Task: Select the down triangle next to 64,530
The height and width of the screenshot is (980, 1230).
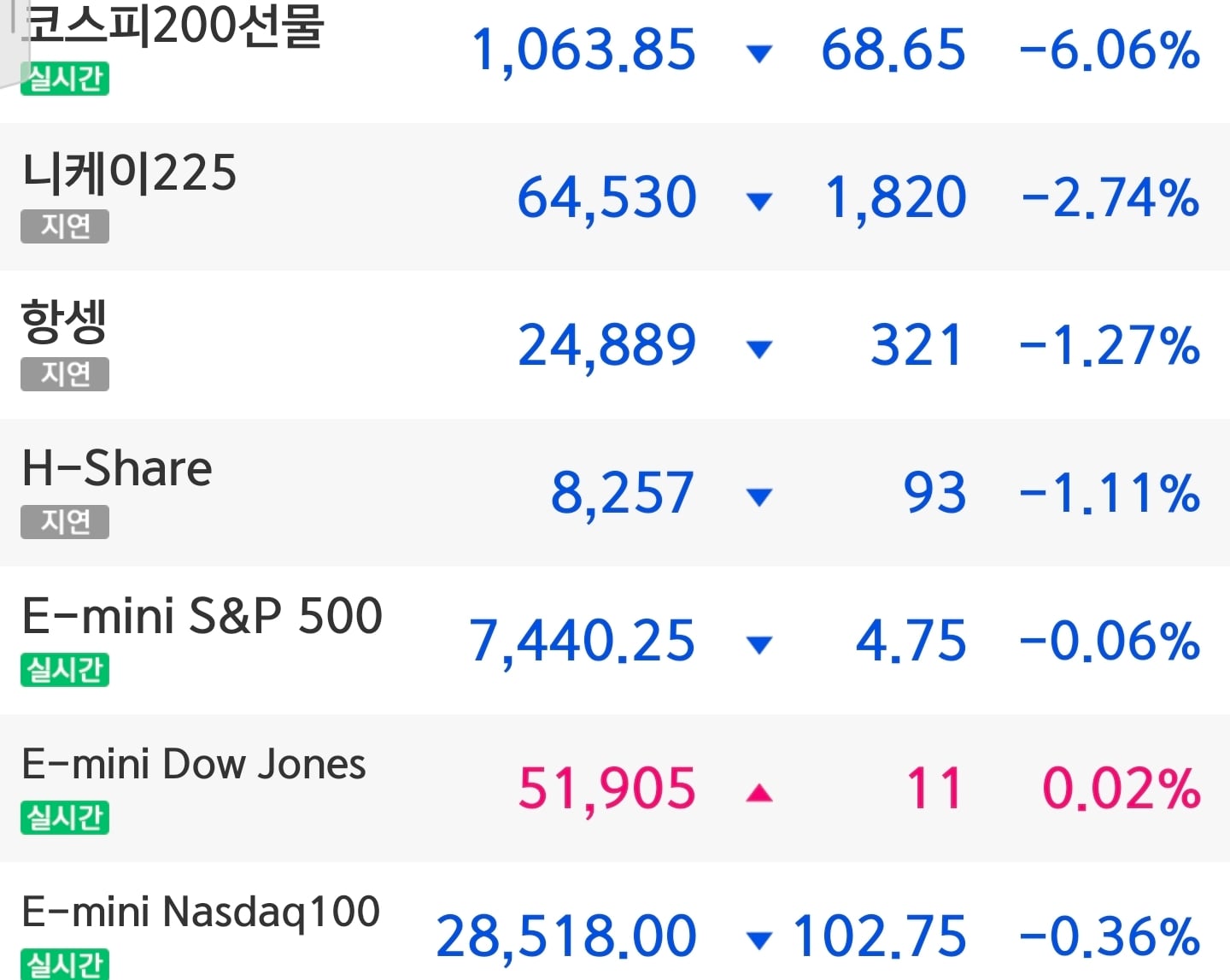Action: tap(758, 202)
